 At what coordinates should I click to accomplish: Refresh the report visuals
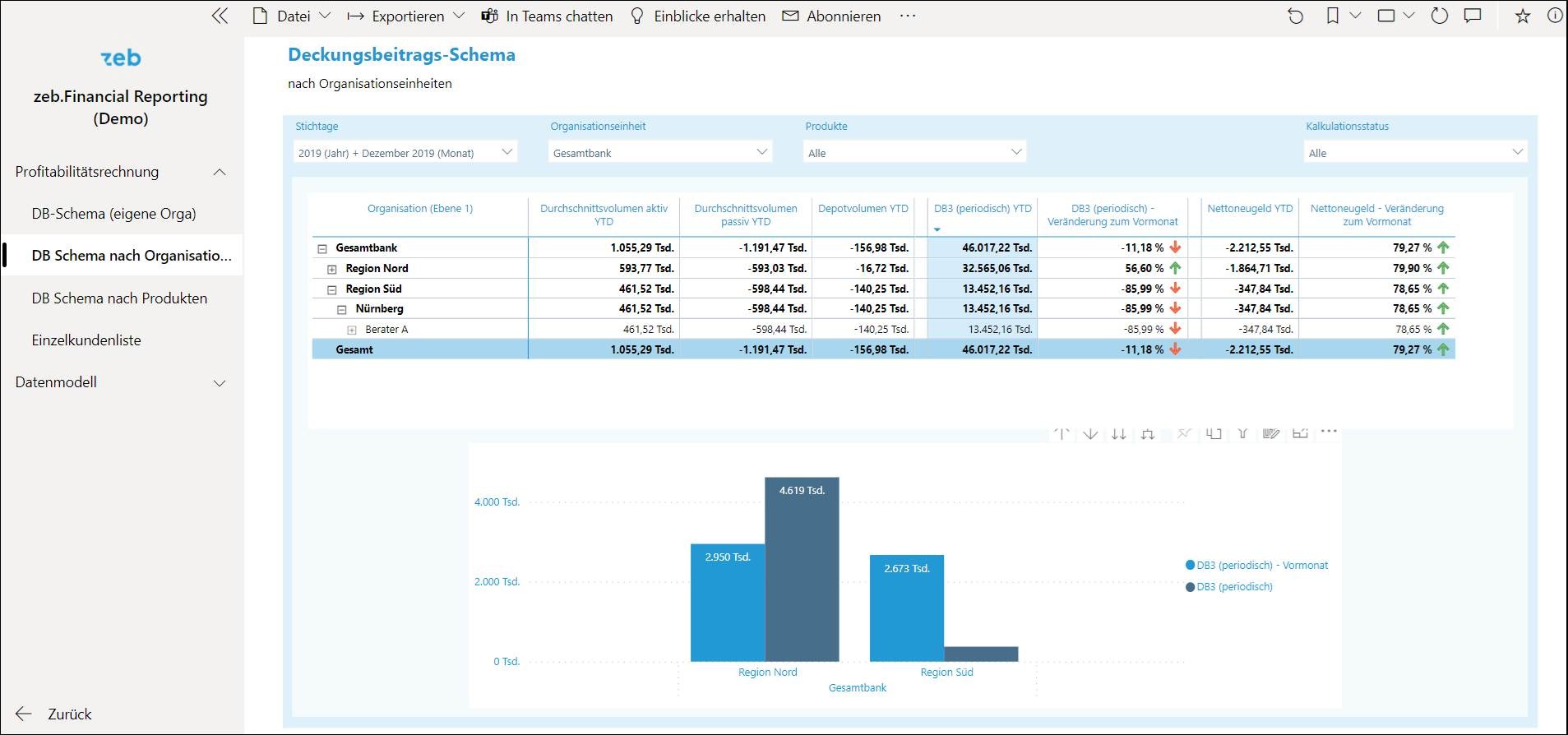(x=1440, y=16)
